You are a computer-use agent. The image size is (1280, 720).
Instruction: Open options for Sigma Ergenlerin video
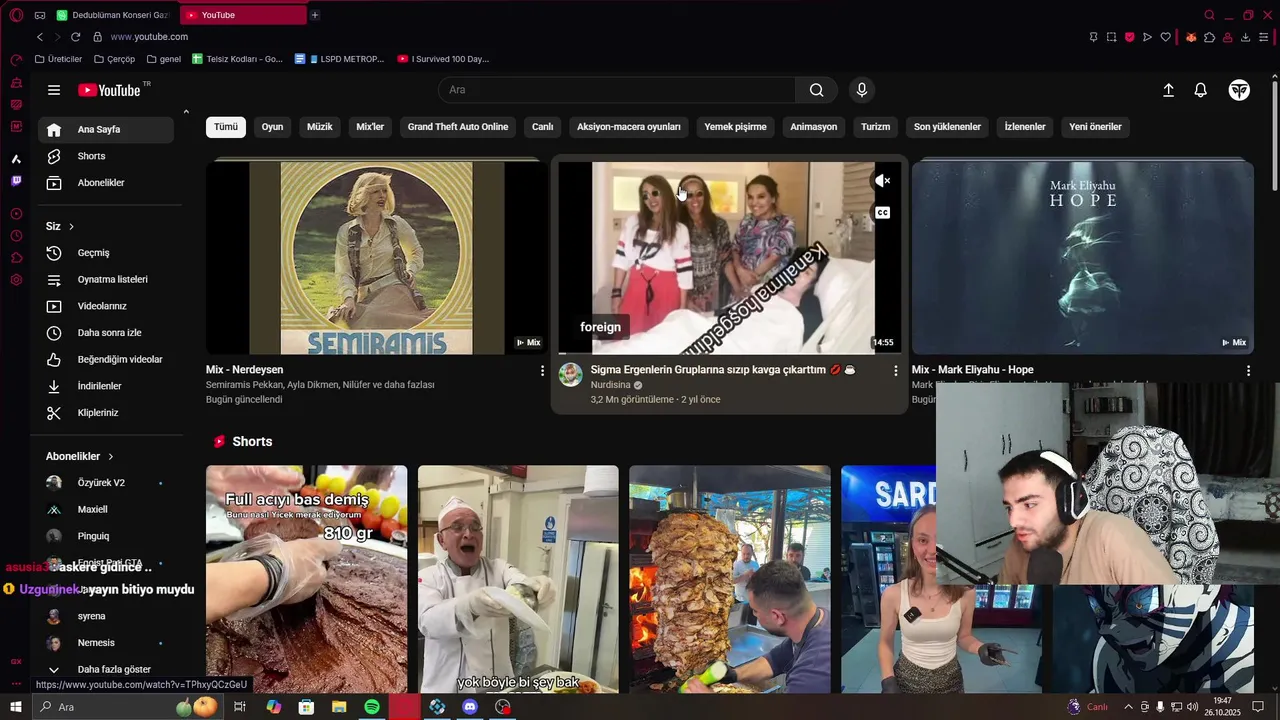[x=895, y=371]
